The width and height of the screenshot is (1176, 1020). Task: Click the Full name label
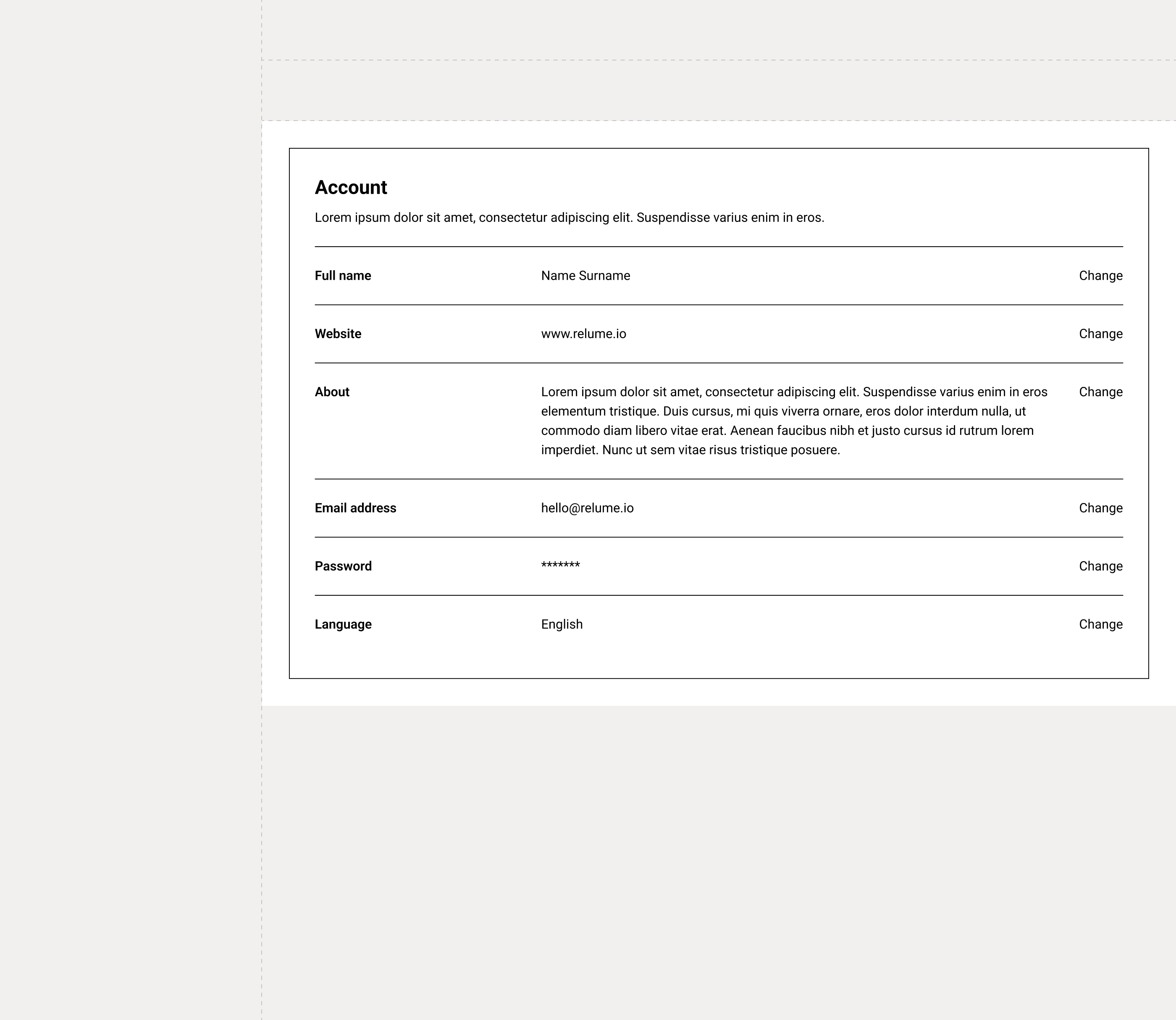[343, 276]
